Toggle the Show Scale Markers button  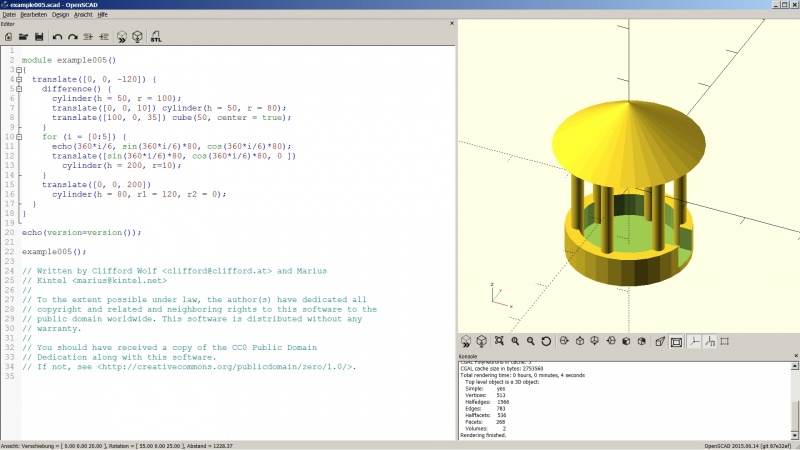[710, 341]
